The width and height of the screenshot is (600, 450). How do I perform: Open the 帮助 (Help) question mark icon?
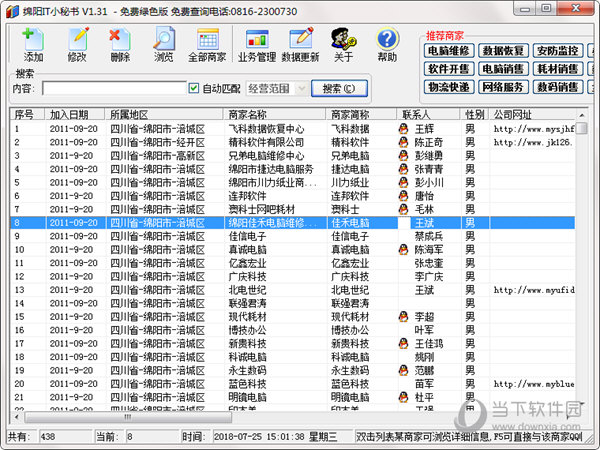[387, 45]
